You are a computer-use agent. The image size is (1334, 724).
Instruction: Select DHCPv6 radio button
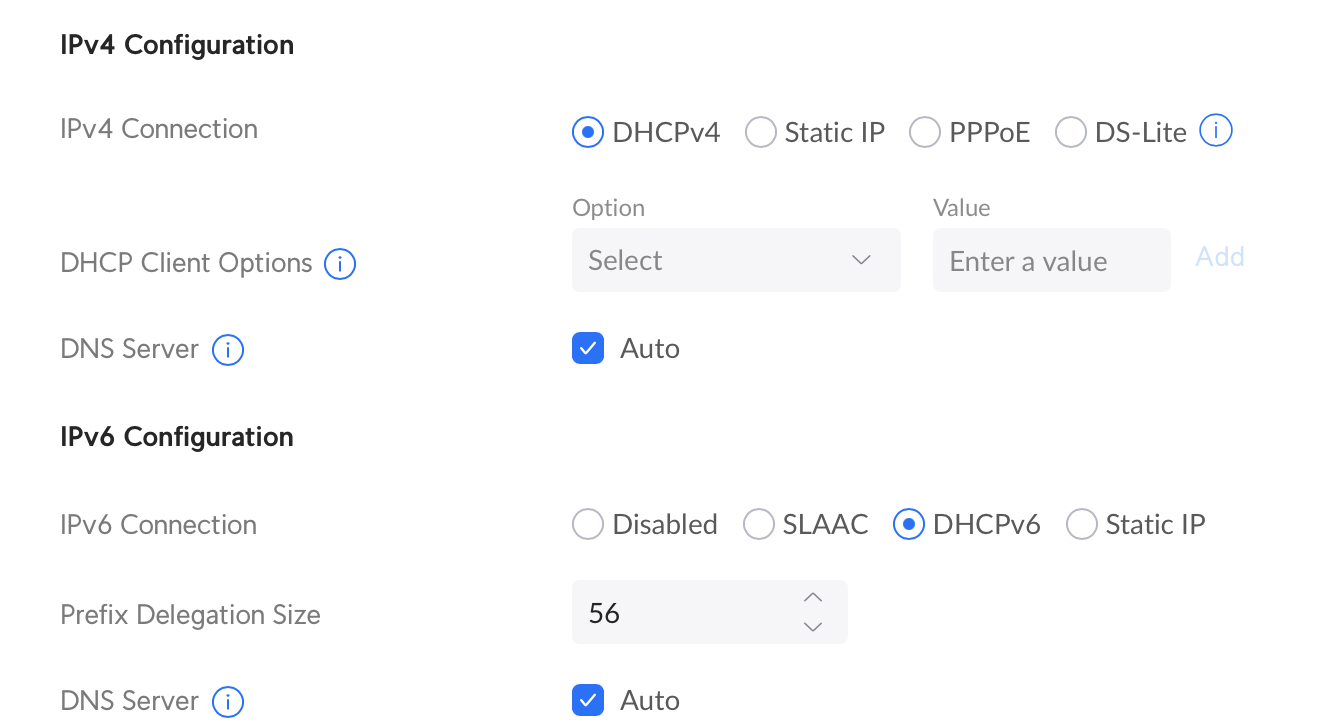click(909, 524)
